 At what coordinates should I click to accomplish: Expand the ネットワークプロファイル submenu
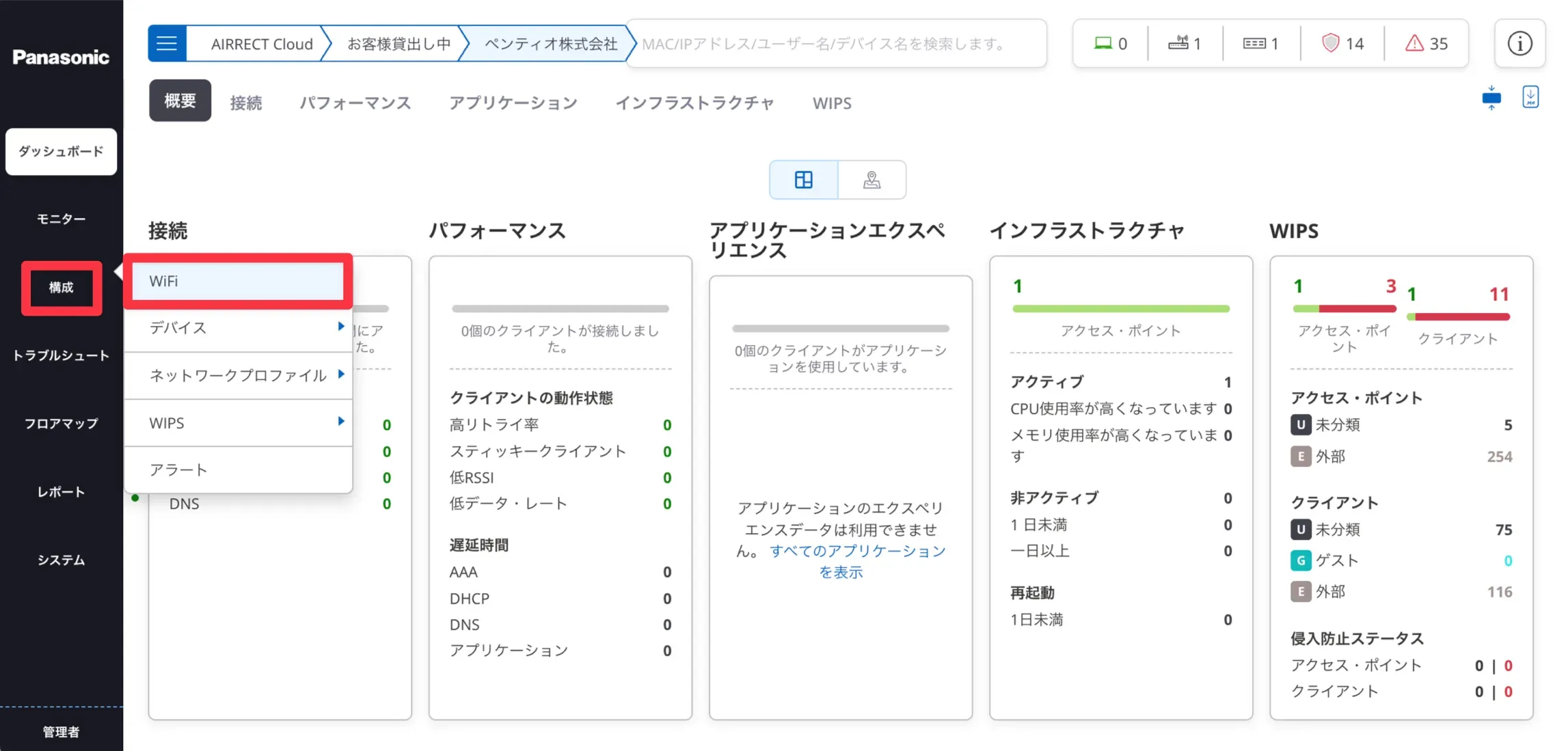[340, 374]
